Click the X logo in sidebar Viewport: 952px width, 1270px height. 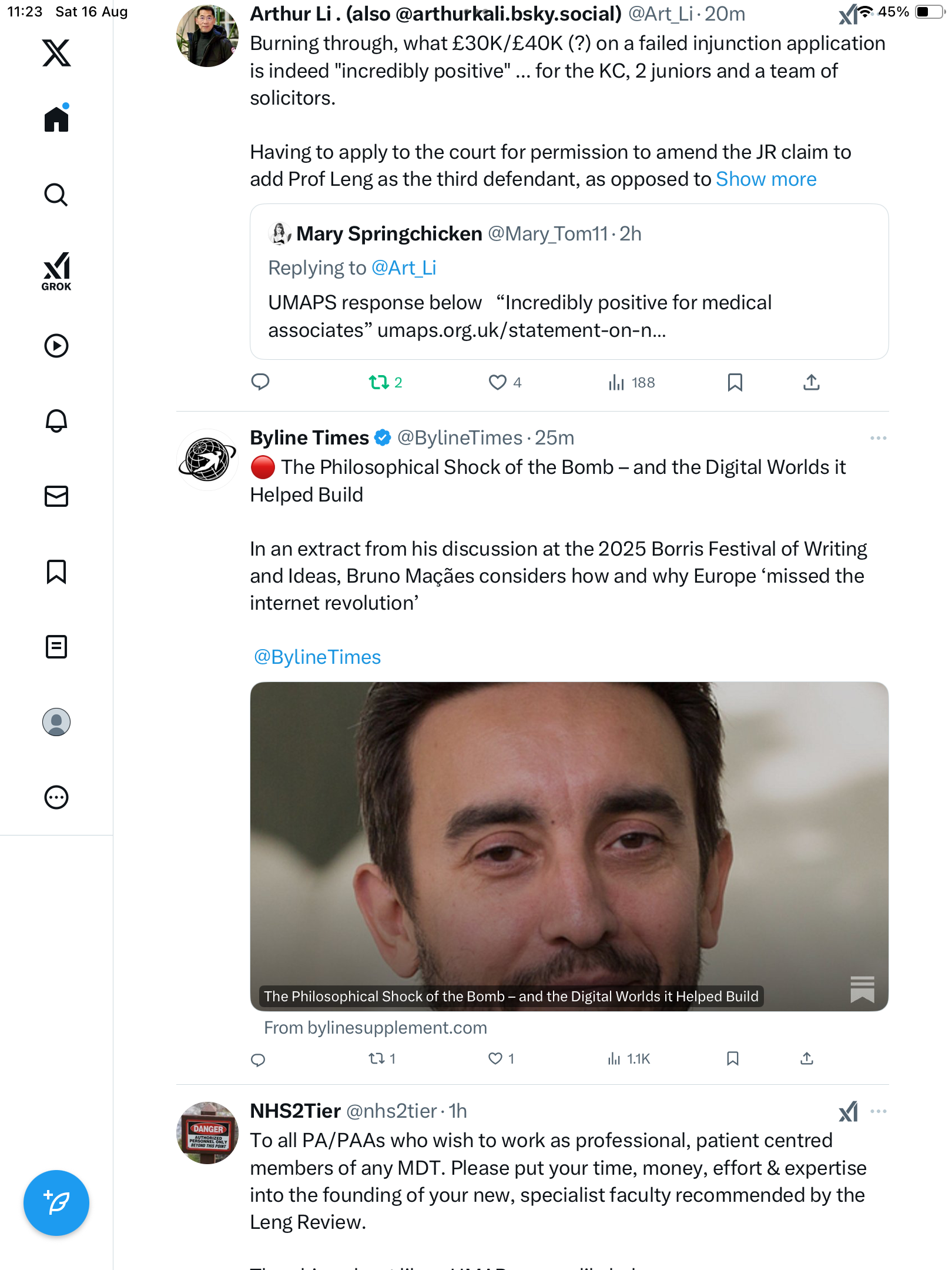pyautogui.click(x=56, y=53)
